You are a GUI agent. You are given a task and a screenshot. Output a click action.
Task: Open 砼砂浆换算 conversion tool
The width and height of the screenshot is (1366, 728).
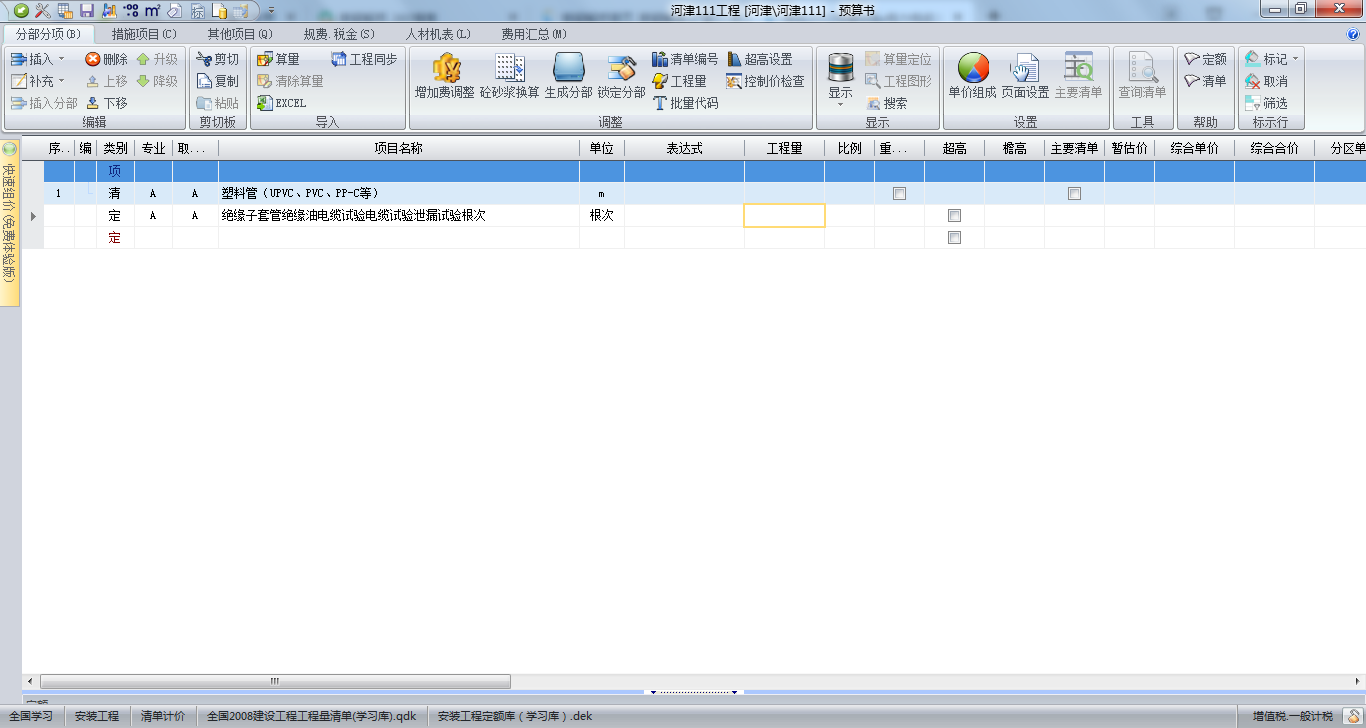coord(510,76)
